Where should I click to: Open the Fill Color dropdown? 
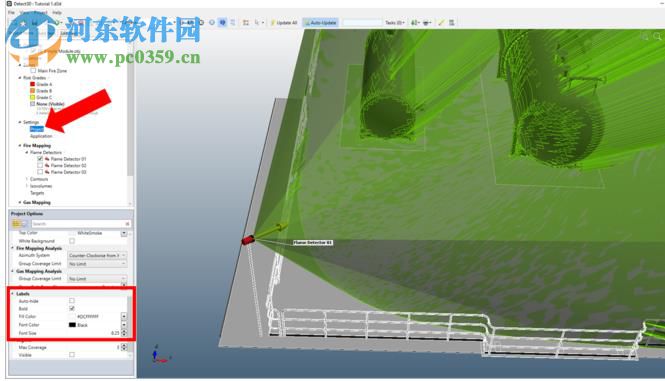click(124, 317)
